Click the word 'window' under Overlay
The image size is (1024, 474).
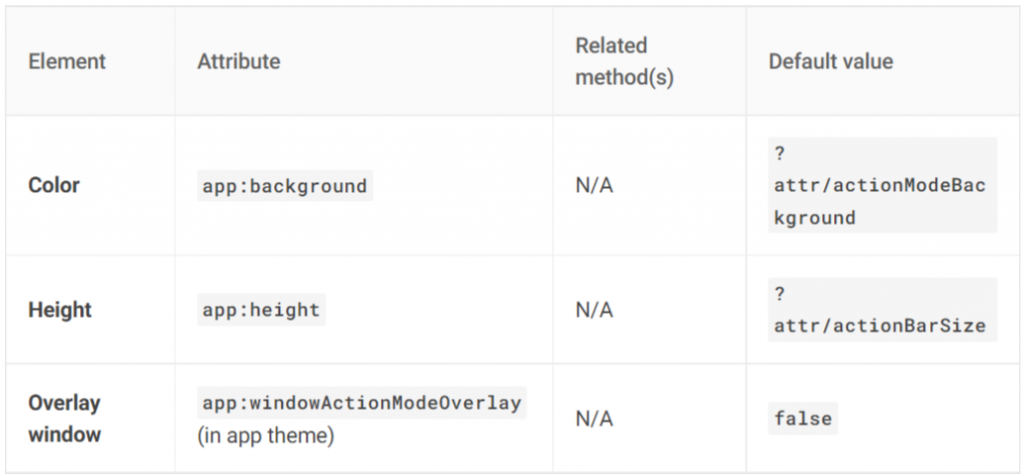tap(64, 436)
